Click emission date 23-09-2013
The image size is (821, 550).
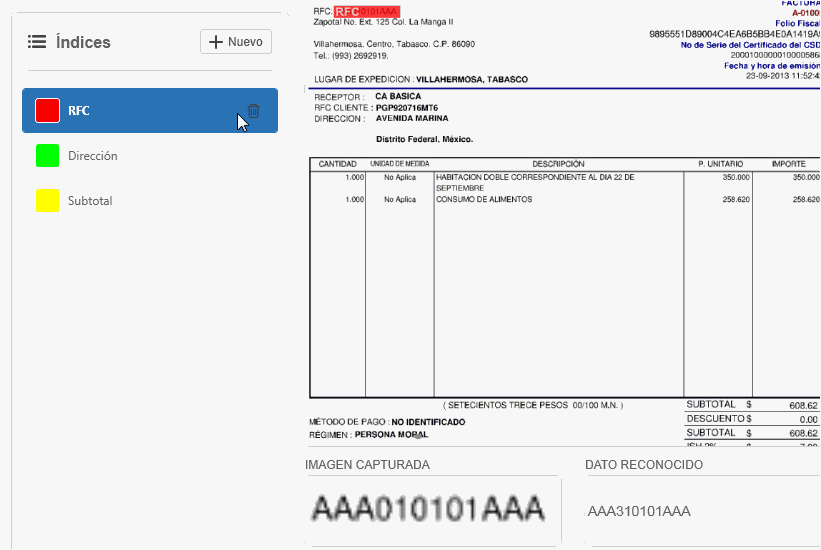click(x=767, y=76)
